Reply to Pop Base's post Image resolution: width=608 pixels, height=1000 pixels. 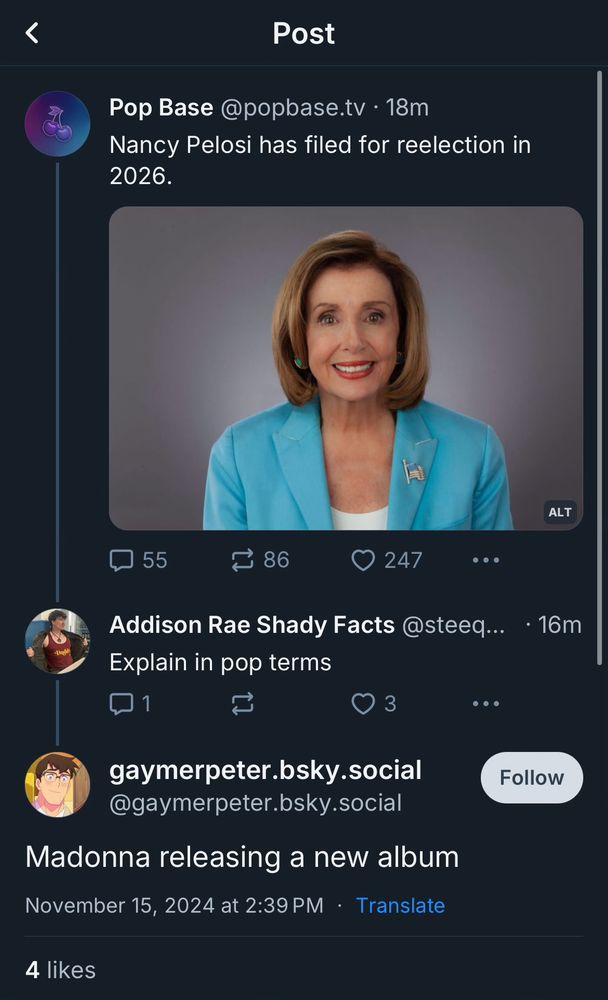[x=122, y=560]
